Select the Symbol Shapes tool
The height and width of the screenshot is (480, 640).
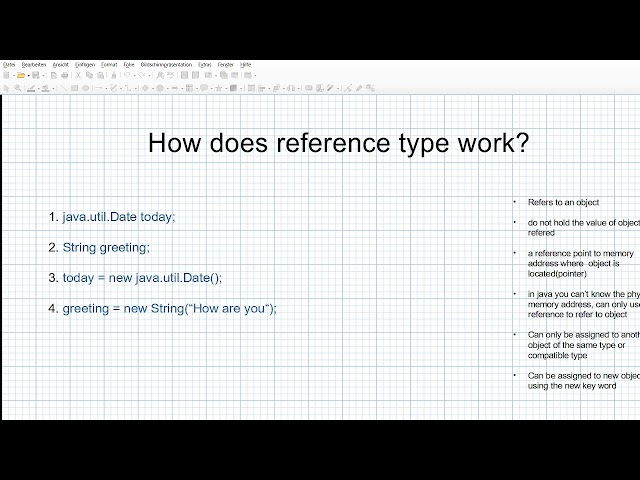coord(160,88)
